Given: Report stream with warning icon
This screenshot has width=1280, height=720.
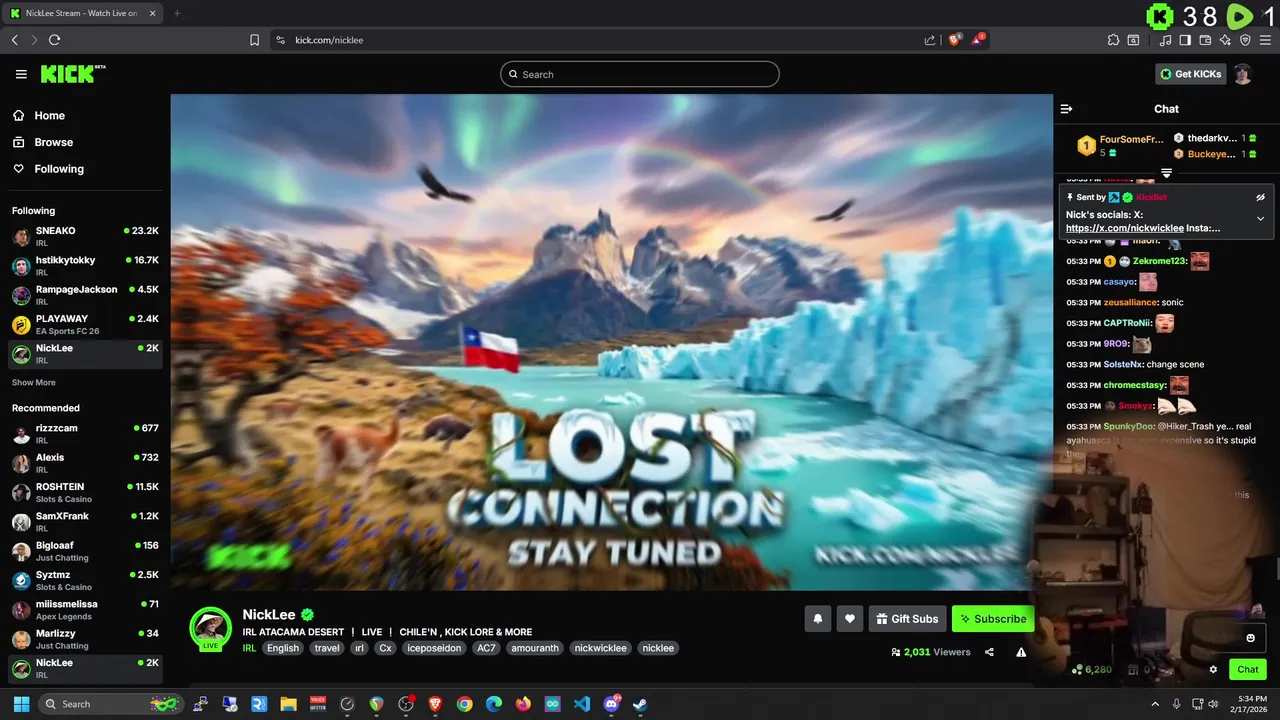Looking at the screenshot, I should click(1021, 652).
